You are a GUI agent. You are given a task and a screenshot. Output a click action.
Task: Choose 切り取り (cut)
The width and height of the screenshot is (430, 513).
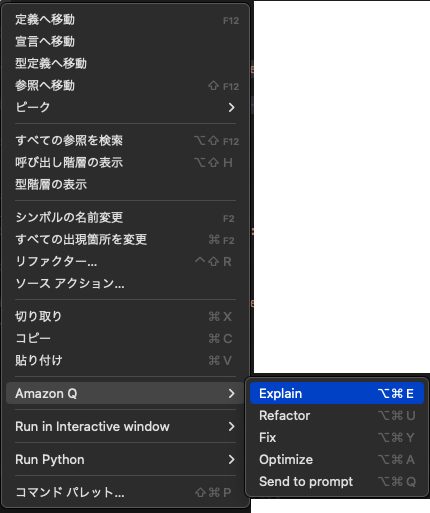click(125, 317)
